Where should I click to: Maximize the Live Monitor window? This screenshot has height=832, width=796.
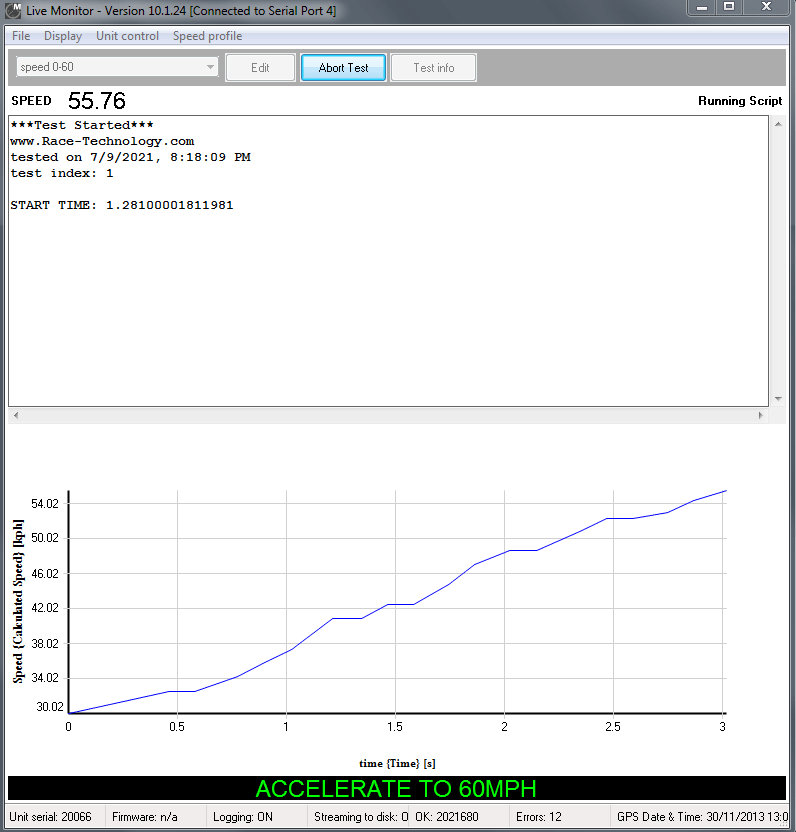pyautogui.click(x=730, y=7)
